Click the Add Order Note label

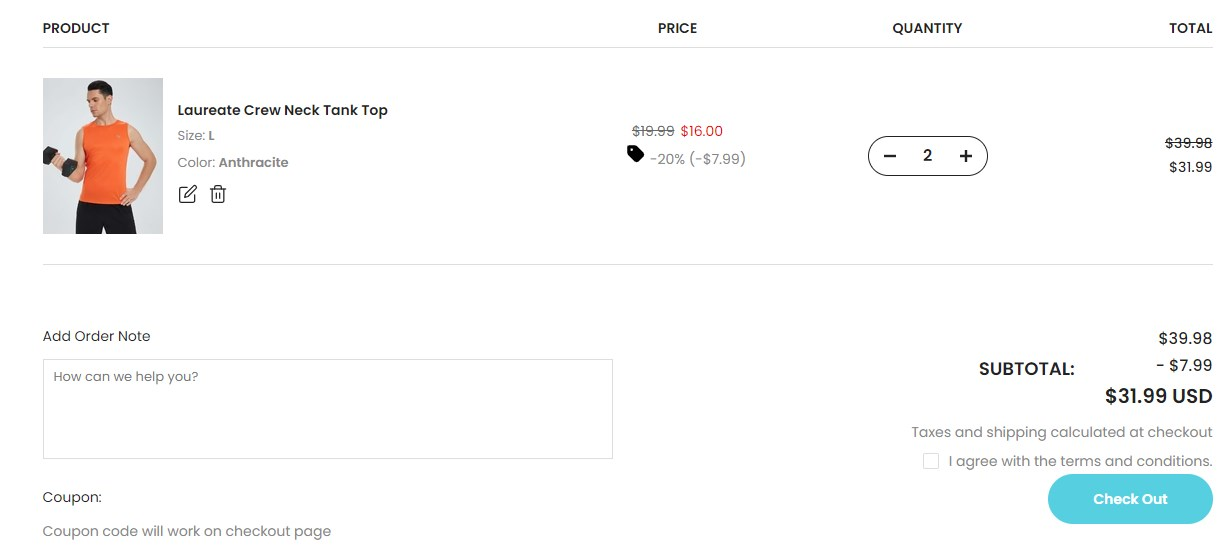[x=97, y=336]
